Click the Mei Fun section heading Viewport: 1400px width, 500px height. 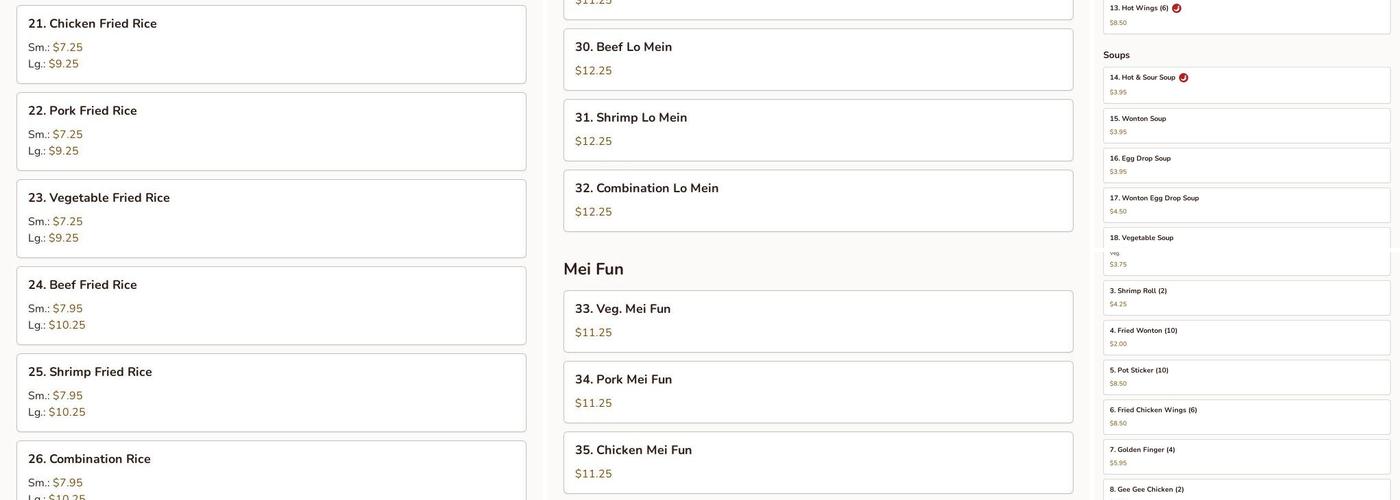click(593, 269)
